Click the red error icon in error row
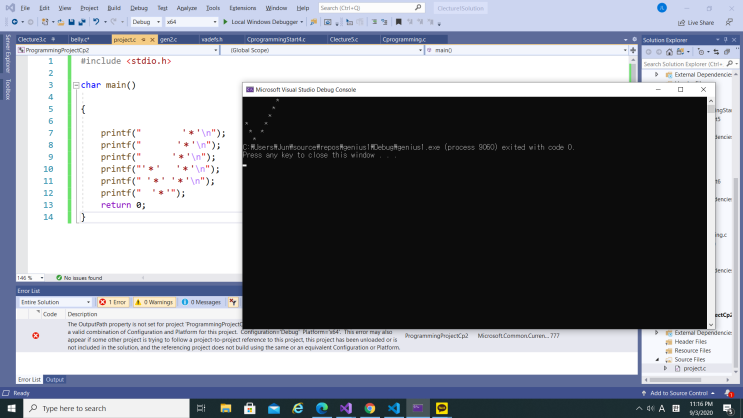The image size is (743, 418). coord(36,336)
